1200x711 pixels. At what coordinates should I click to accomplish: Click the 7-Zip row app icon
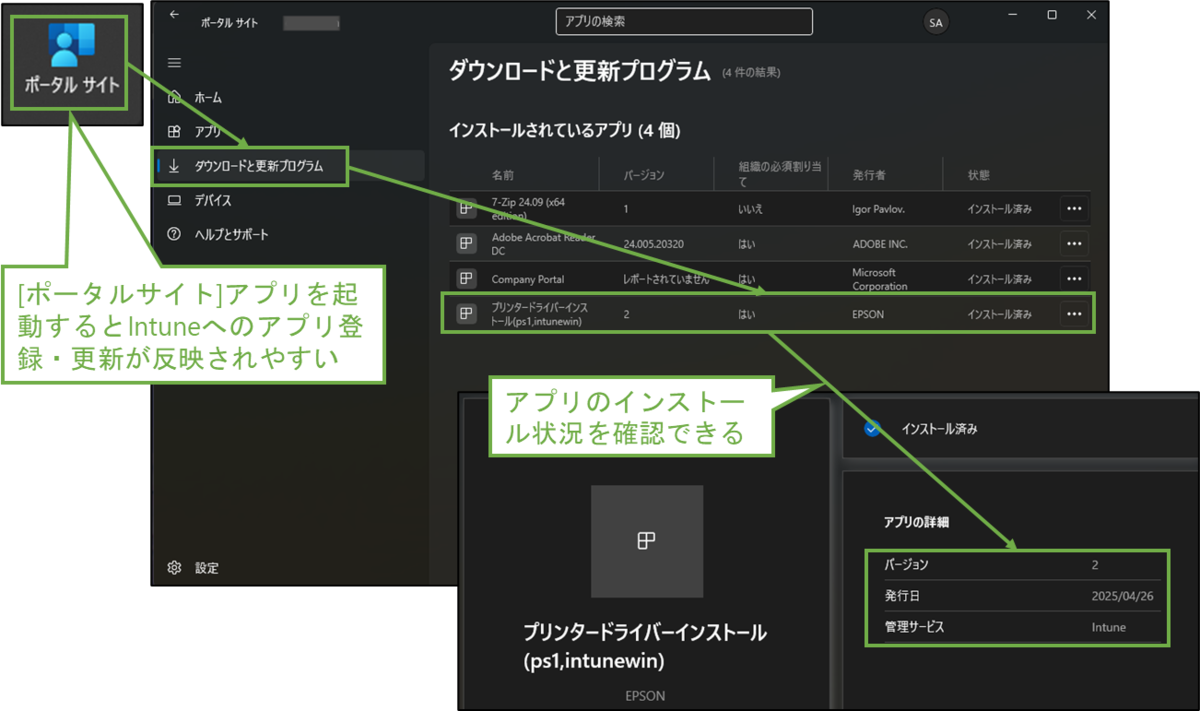click(x=466, y=208)
